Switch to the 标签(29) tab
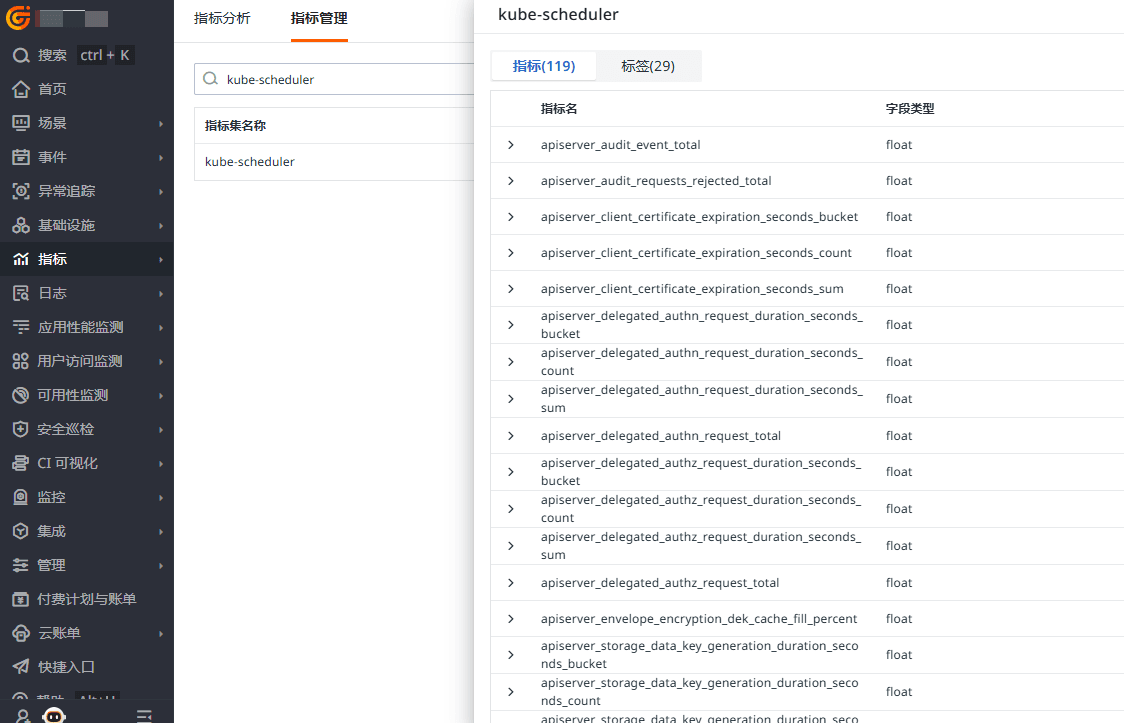Viewport: 1124px width, 723px height. [649, 65]
